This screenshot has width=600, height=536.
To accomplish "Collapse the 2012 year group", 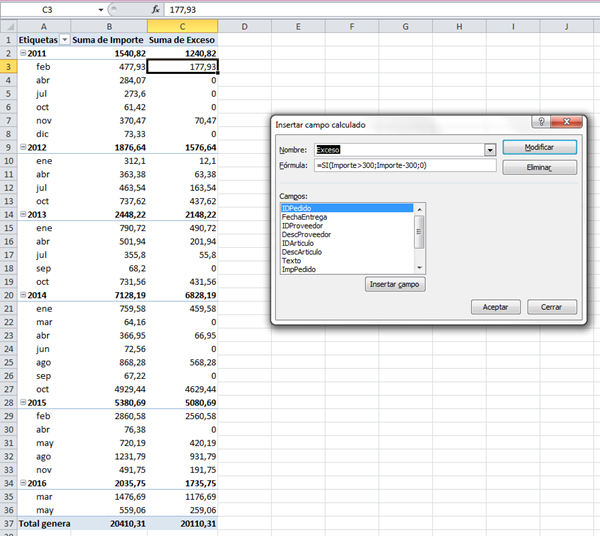I will coord(24,148).
